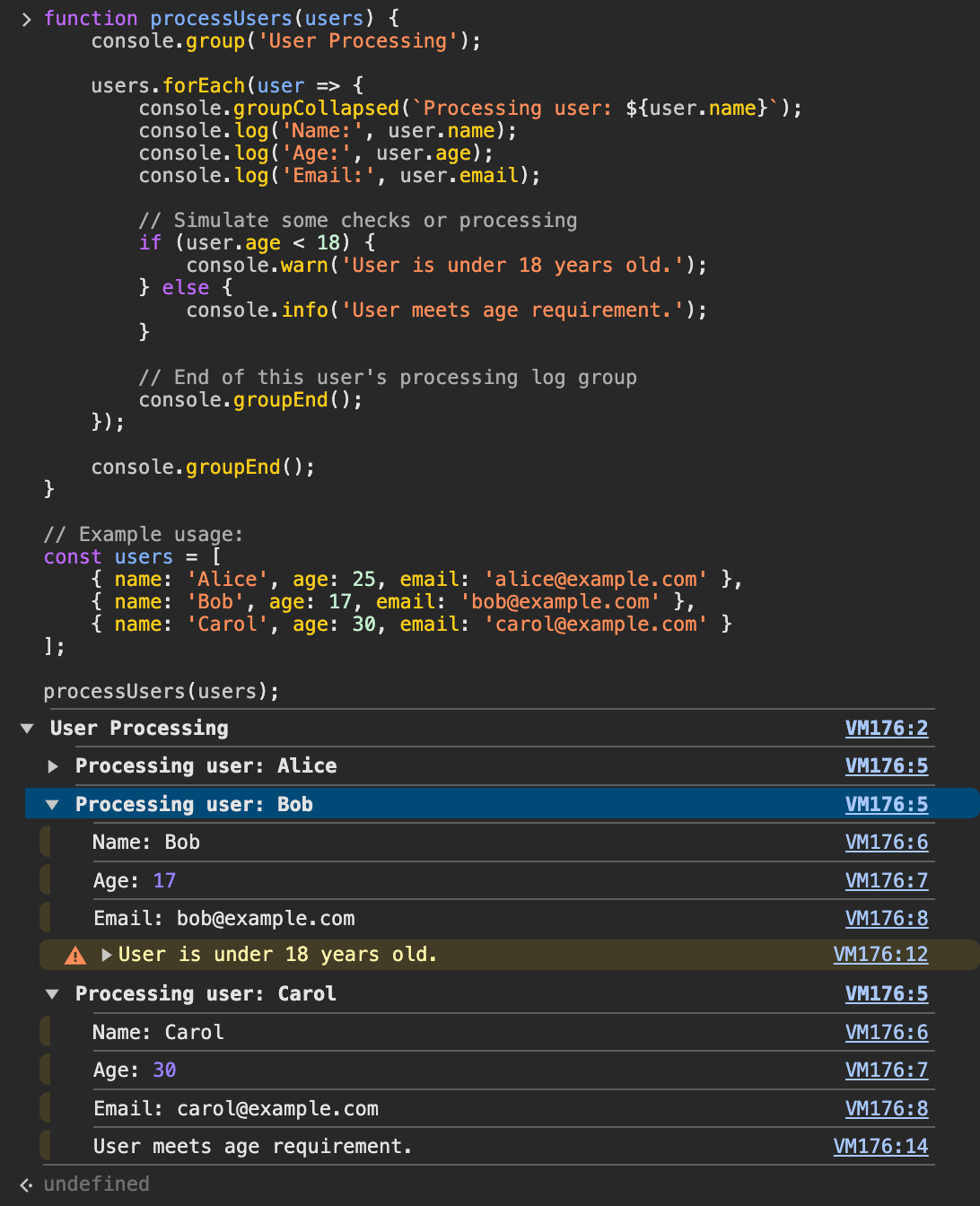The height and width of the screenshot is (1206, 980).
Task: Click the purple 17 age value
Action: click(164, 881)
